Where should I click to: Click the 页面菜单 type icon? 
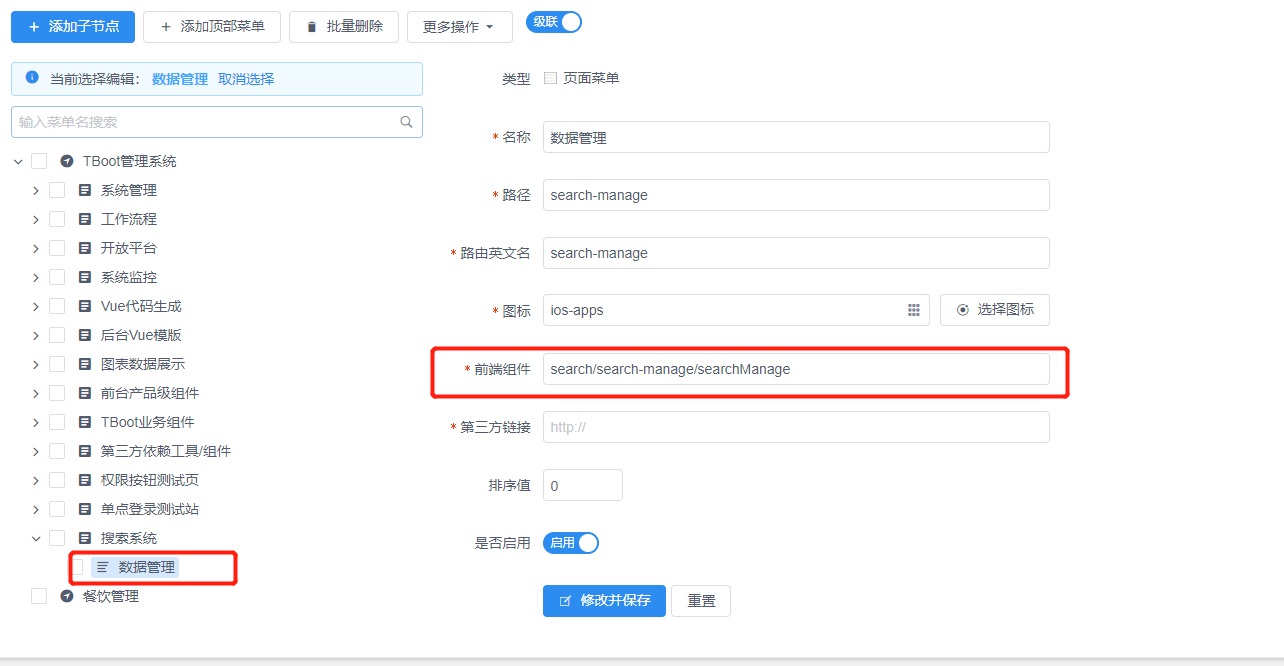pos(550,78)
